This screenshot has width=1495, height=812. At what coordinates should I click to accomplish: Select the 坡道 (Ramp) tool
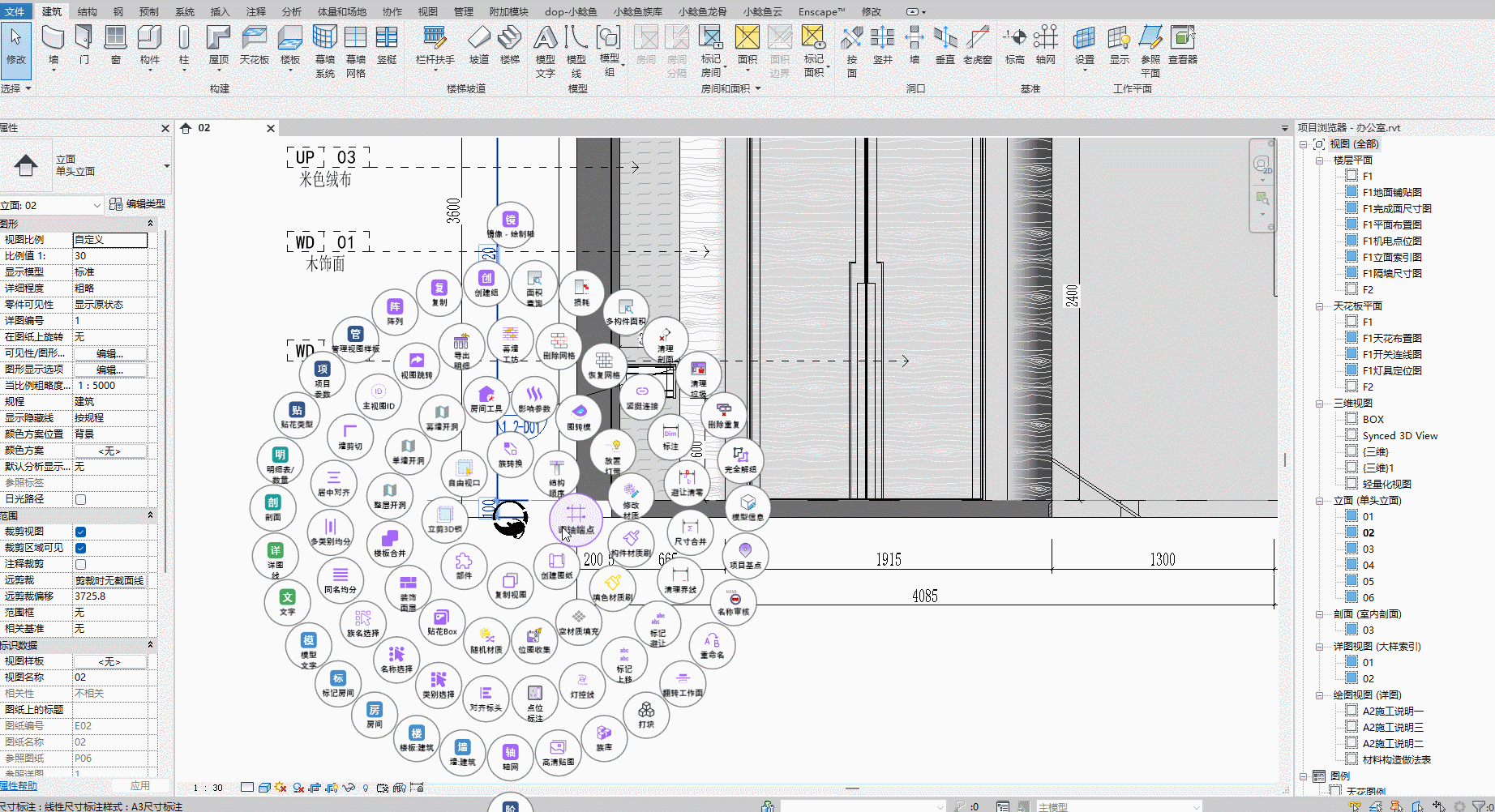tap(479, 45)
